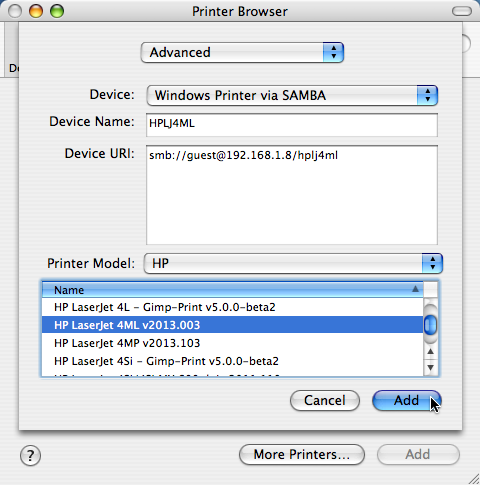
Task: Cancel the printer setup sheet
Action: [325, 400]
